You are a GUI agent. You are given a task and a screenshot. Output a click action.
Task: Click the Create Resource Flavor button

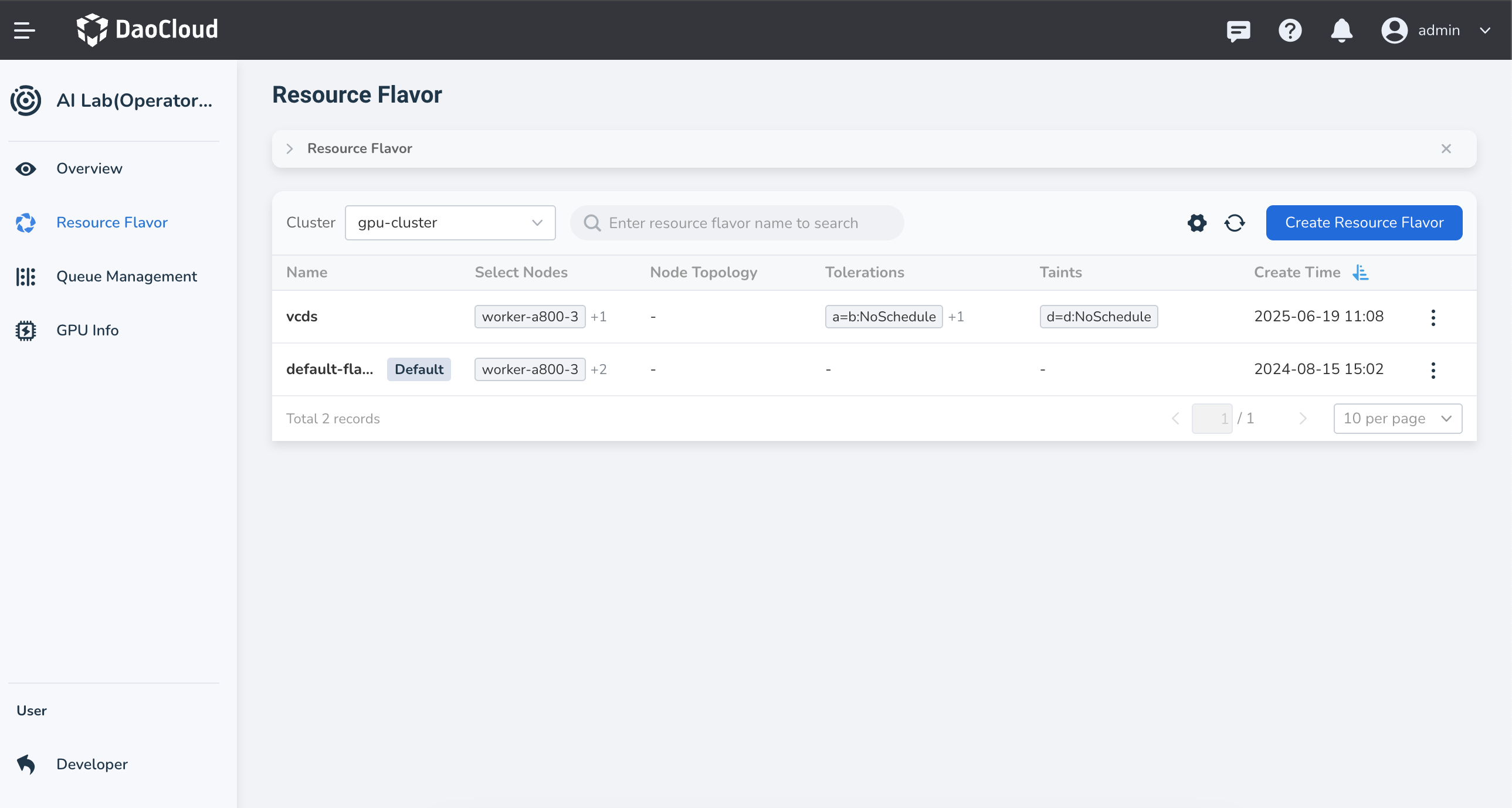coord(1364,222)
